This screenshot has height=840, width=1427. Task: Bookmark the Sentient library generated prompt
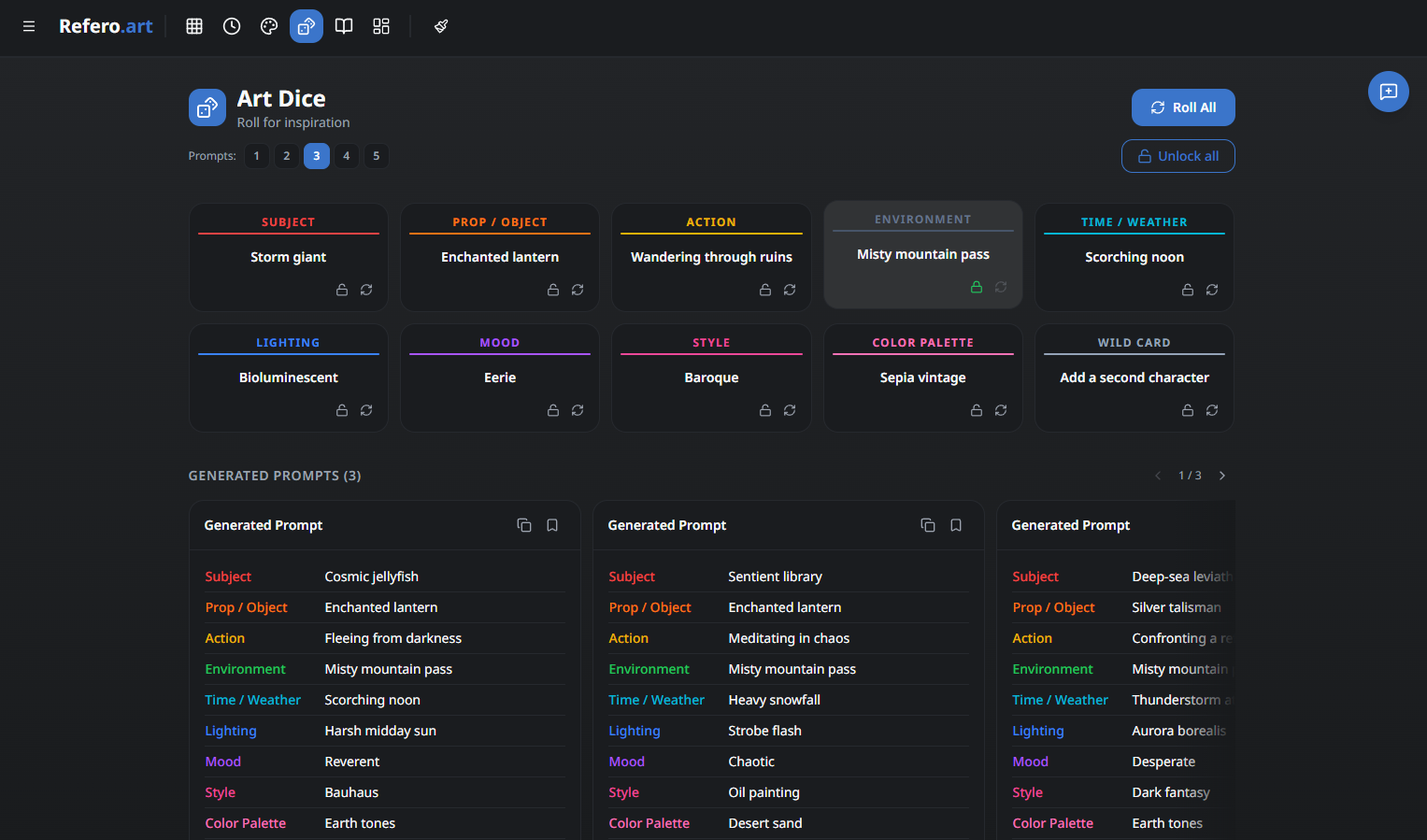[956, 525]
